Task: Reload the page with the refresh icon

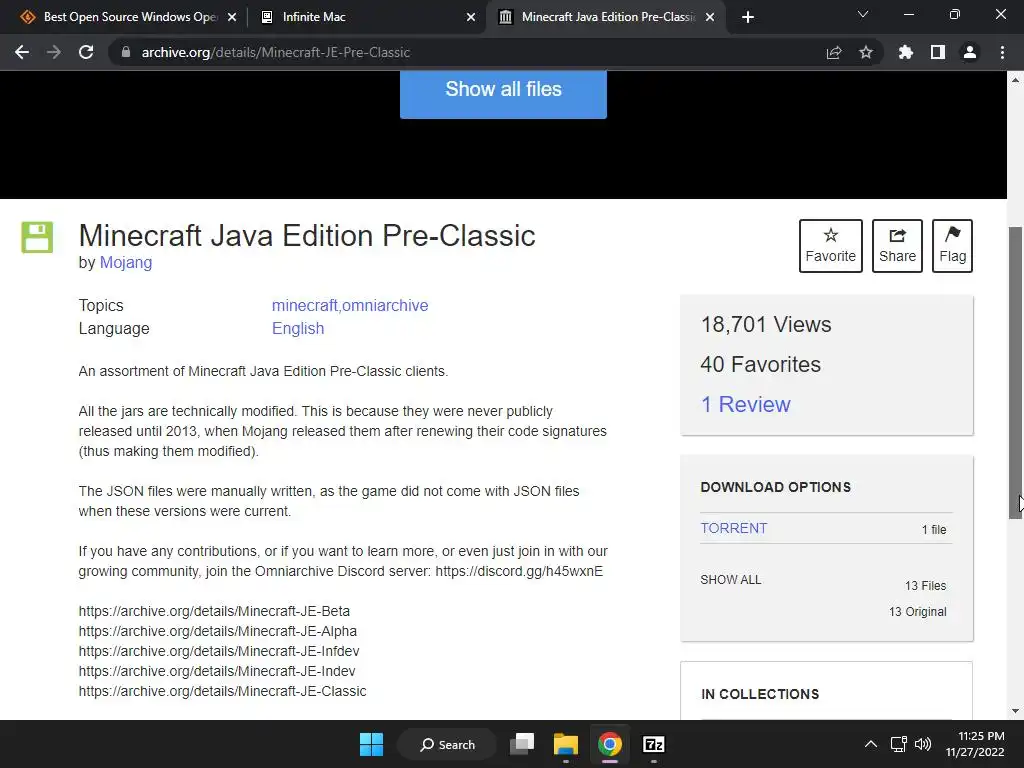Action: 86,52
